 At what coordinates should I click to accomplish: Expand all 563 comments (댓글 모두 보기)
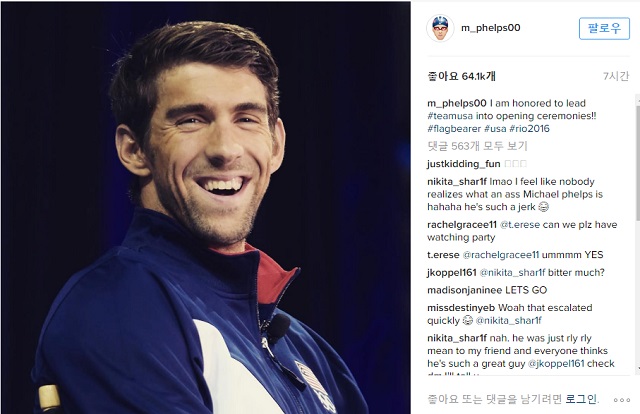tap(477, 146)
